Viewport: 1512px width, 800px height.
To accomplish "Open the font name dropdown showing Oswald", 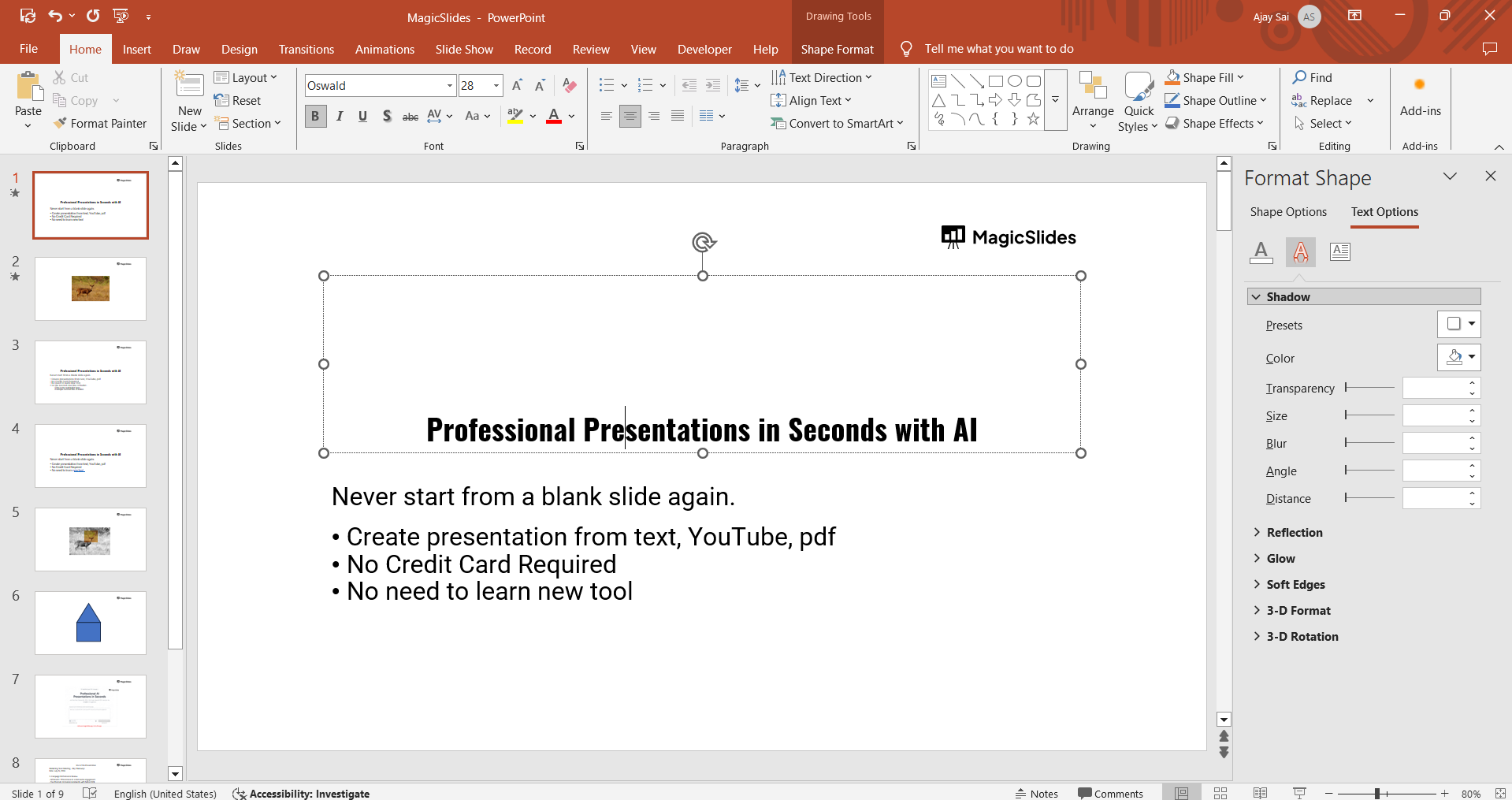I will click(450, 86).
